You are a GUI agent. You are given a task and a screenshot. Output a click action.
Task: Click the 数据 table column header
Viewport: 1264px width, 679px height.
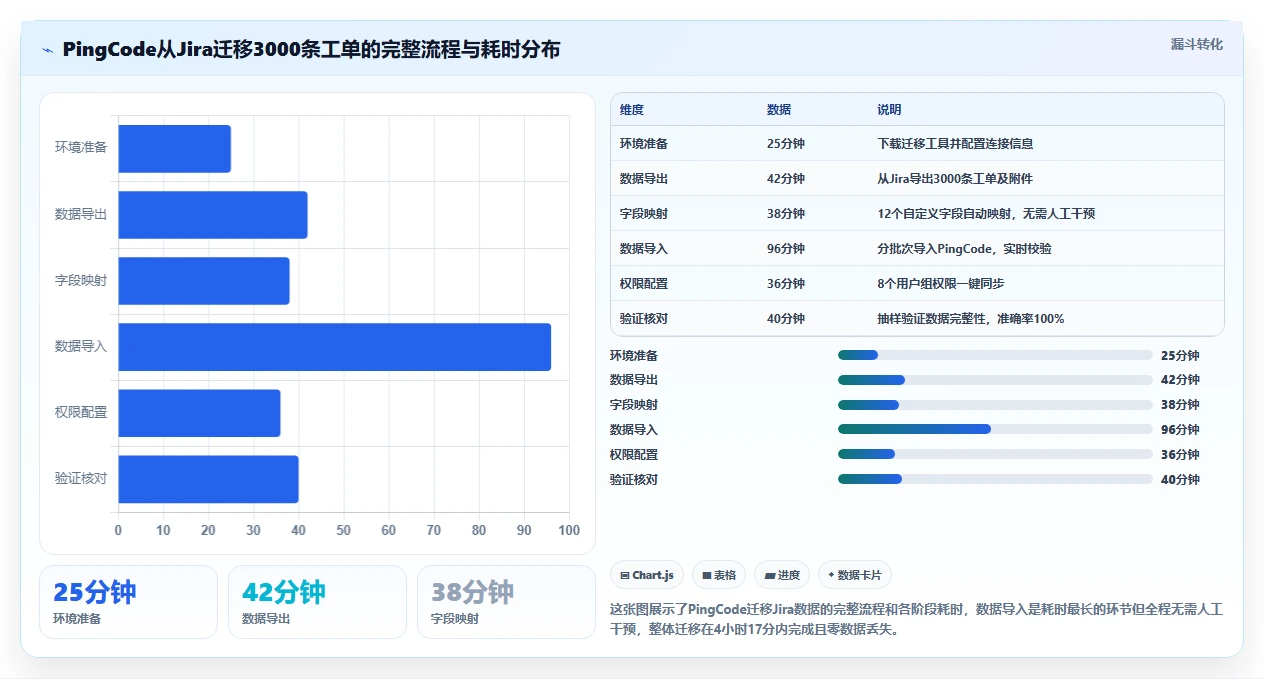(x=779, y=110)
